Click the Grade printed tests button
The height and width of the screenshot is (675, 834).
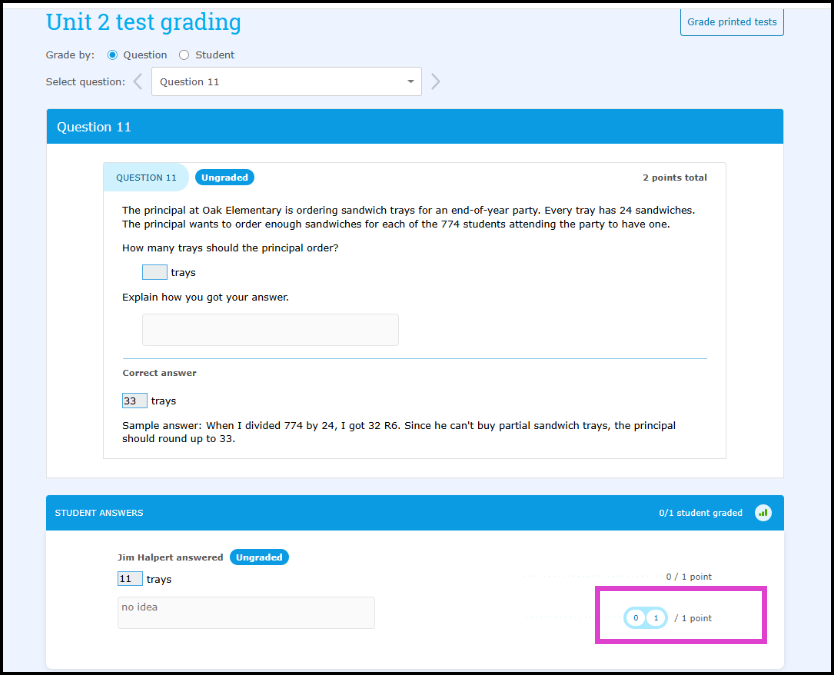731,22
